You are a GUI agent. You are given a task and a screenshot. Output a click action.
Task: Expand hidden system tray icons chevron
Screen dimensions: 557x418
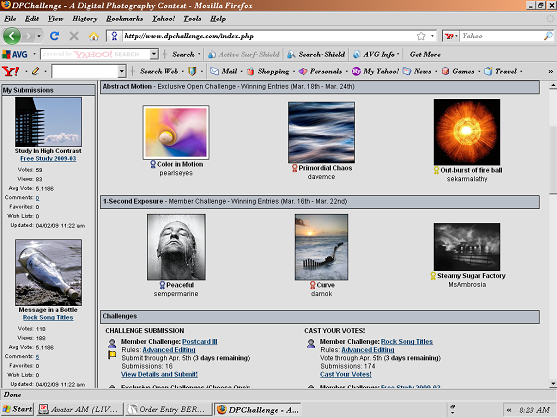coord(509,410)
